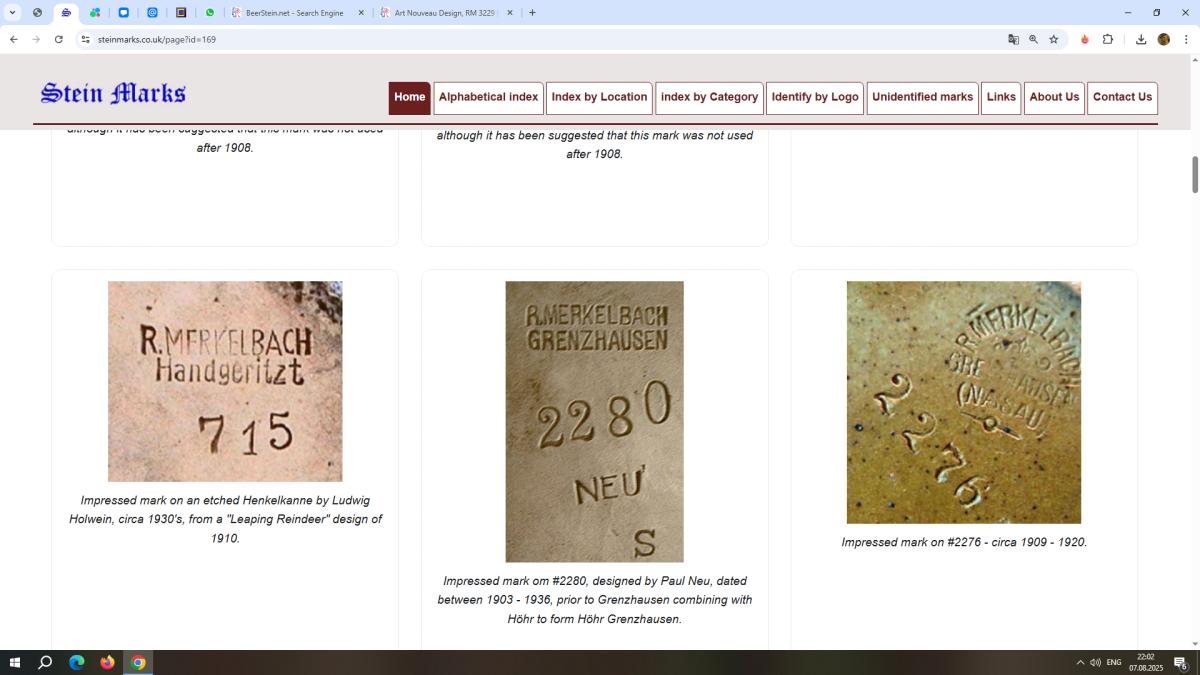Close the BeerStein.net tab
This screenshot has height=675, width=1200.
click(x=361, y=13)
